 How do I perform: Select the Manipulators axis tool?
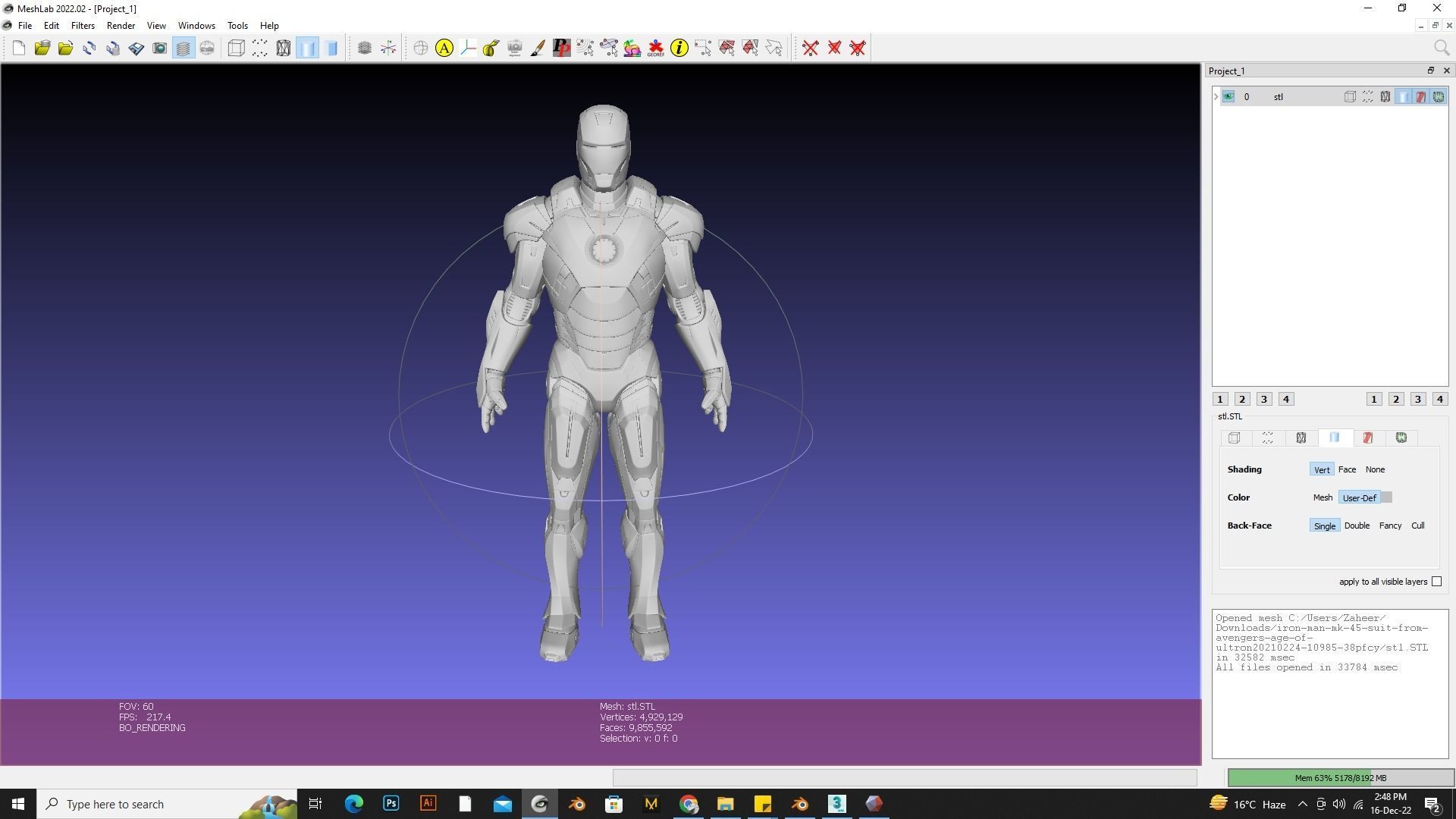click(468, 49)
